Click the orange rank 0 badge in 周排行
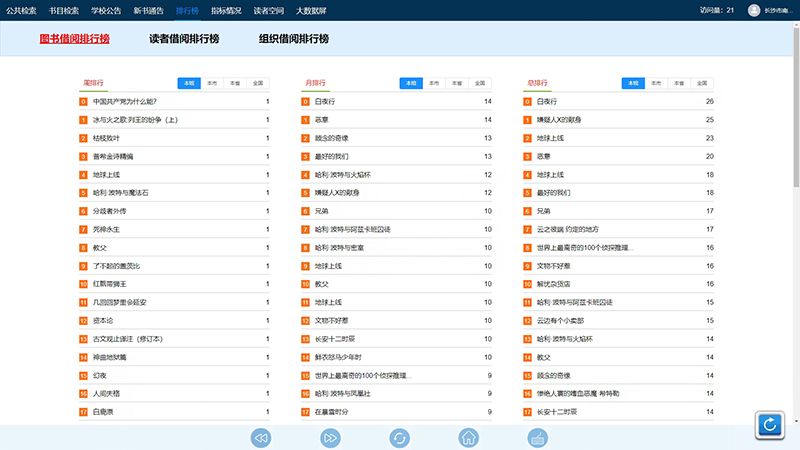Viewport: 800px width, 450px height. pos(84,101)
